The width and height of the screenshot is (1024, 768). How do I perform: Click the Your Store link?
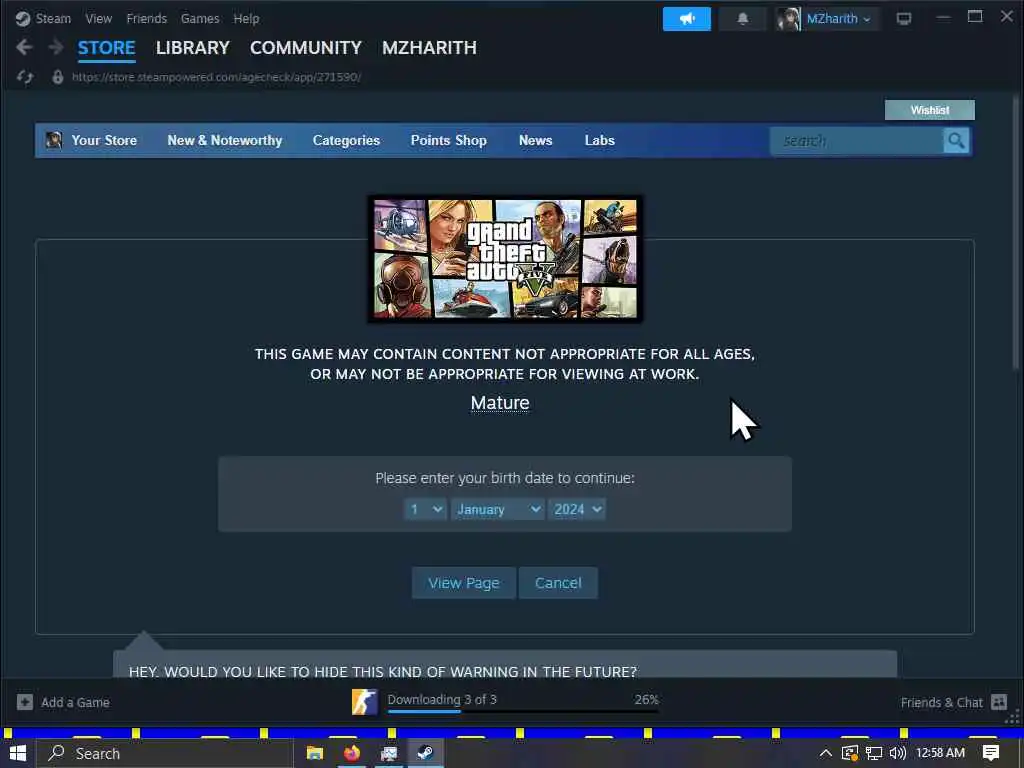[x=104, y=140]
